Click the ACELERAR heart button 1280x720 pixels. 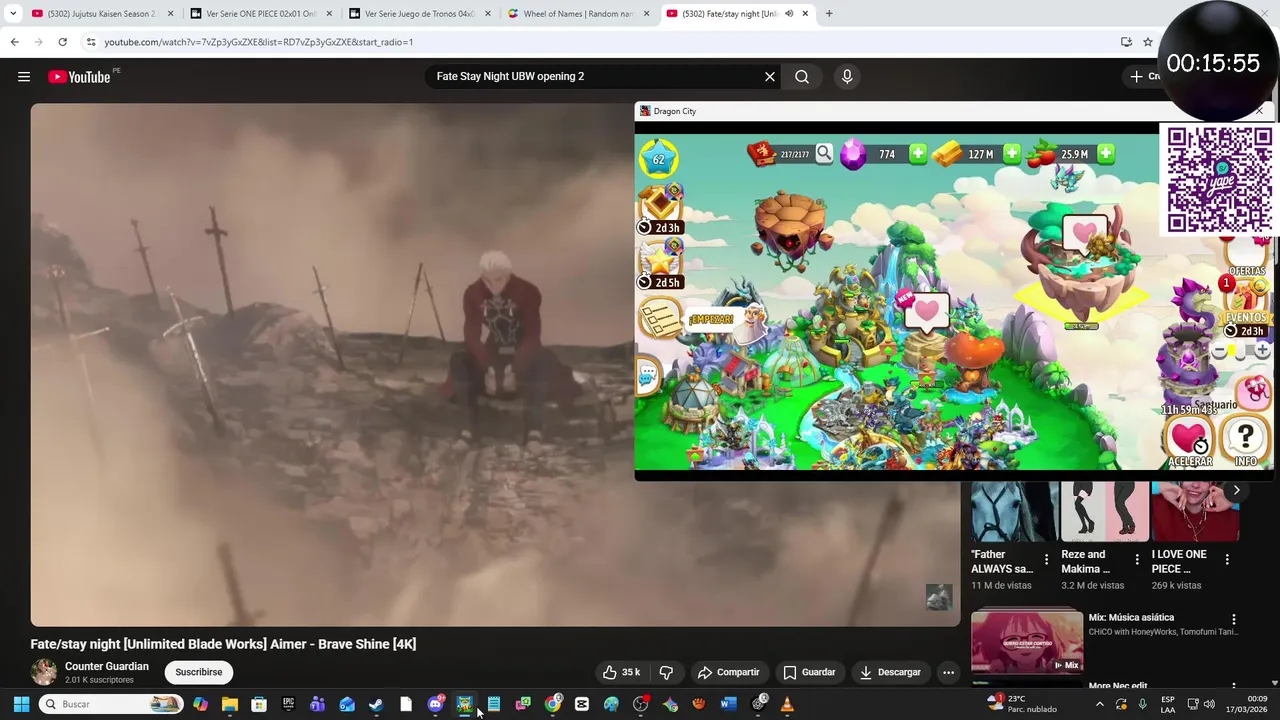click(x=1190, y=441)
